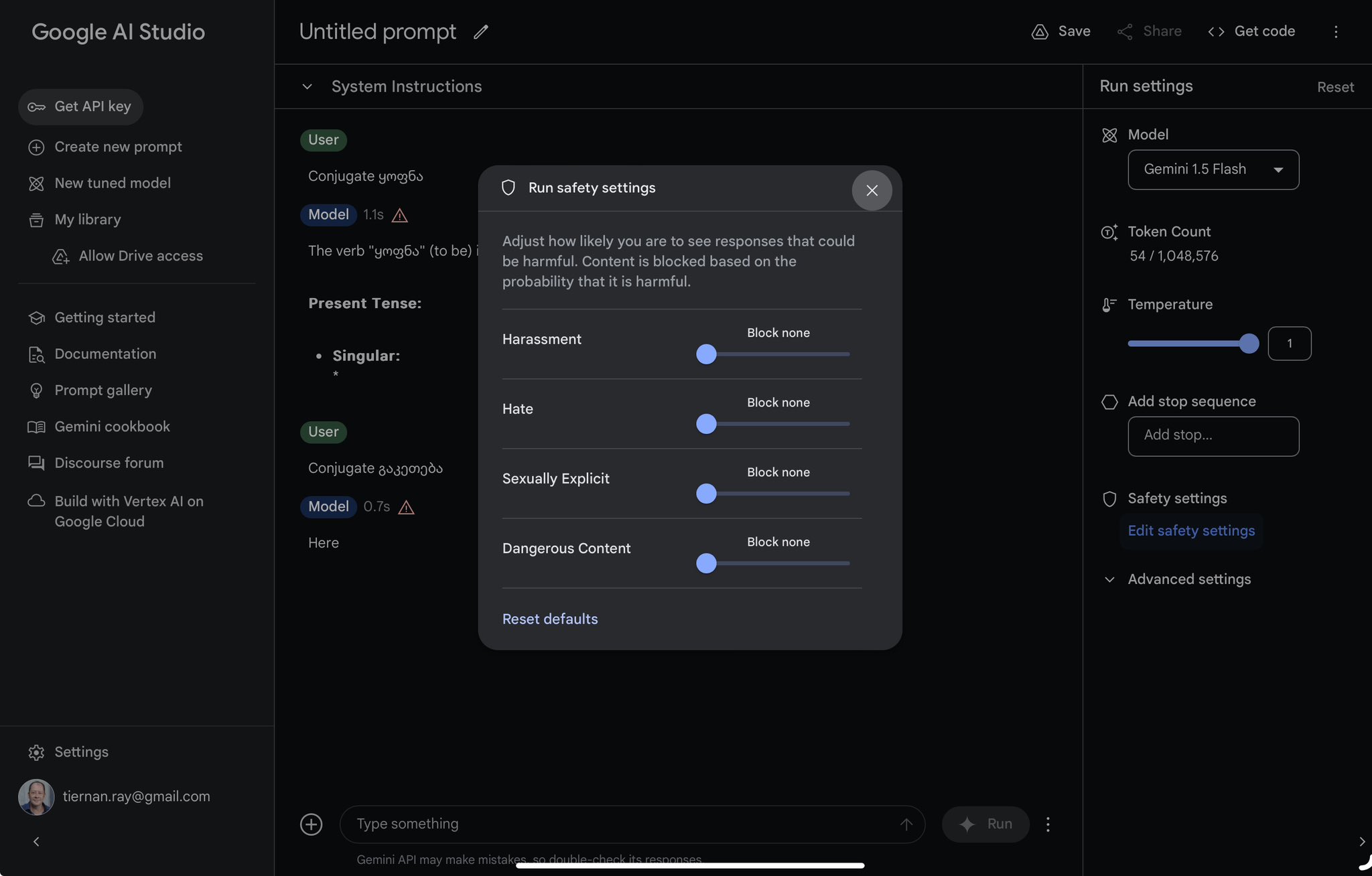Close the Run safety settings dialog
Screen dimensions: 1372x876
point(872,190)
